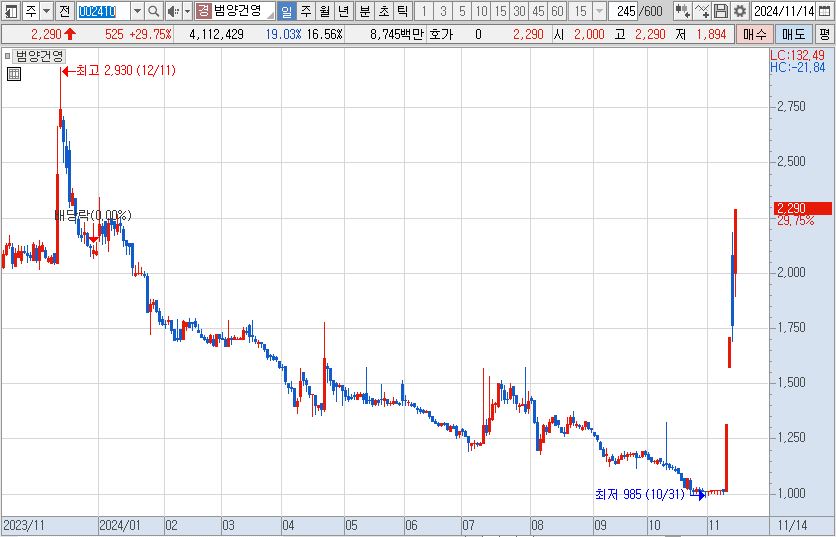Click the 매도 sell button
The height and width of the screenshot is (537, 836).
(x=793, y=35)
